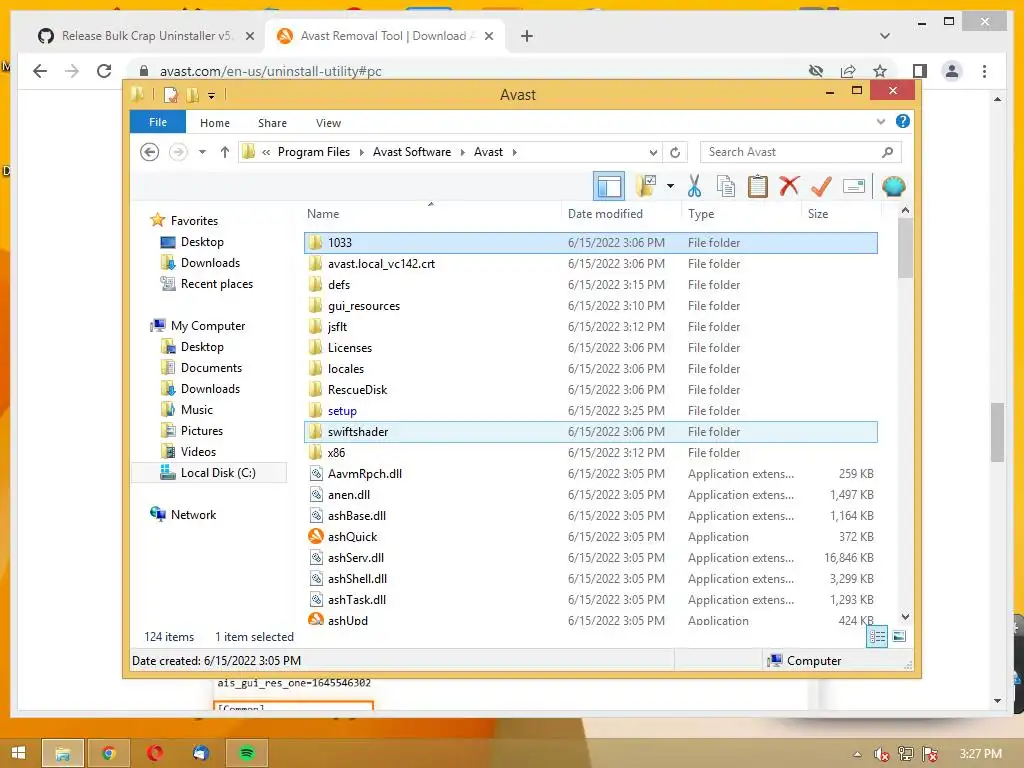Open the Home ribbon tab
1024x768 pixels.
tap(215, 123)
